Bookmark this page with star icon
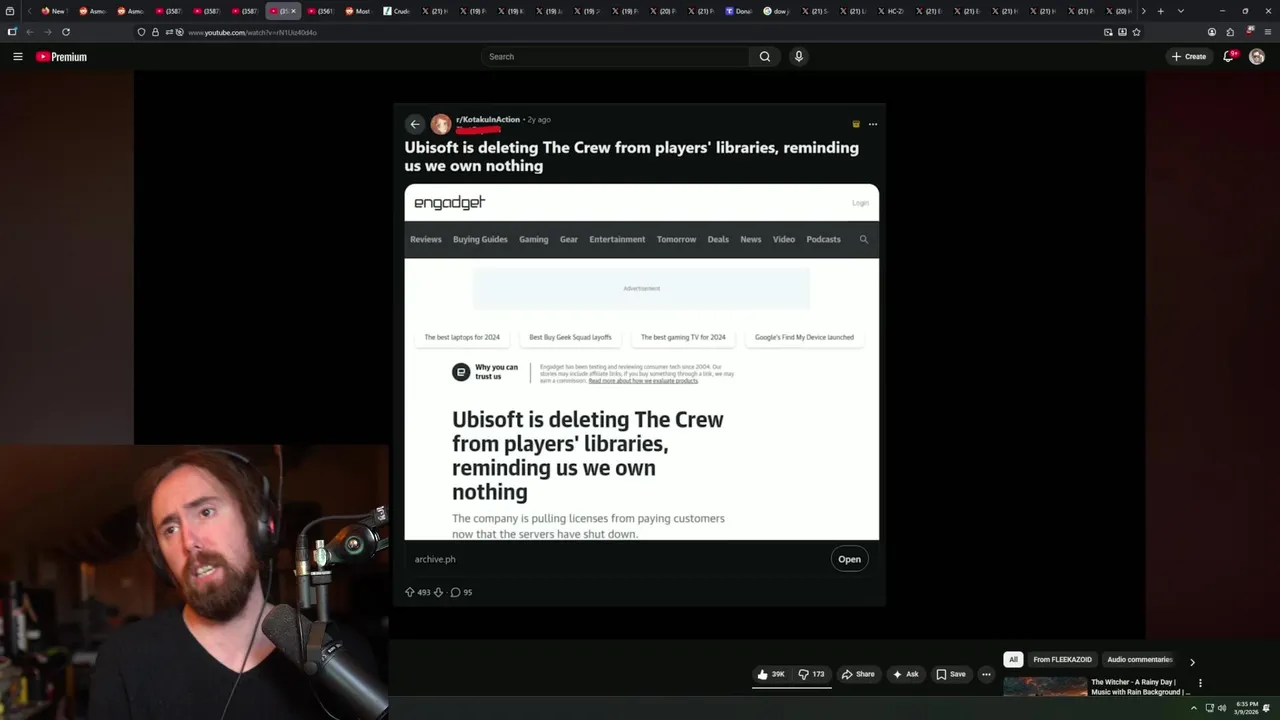This screenshot has height=720, width=1280. pyautogui.click(x=1136, y=32)
